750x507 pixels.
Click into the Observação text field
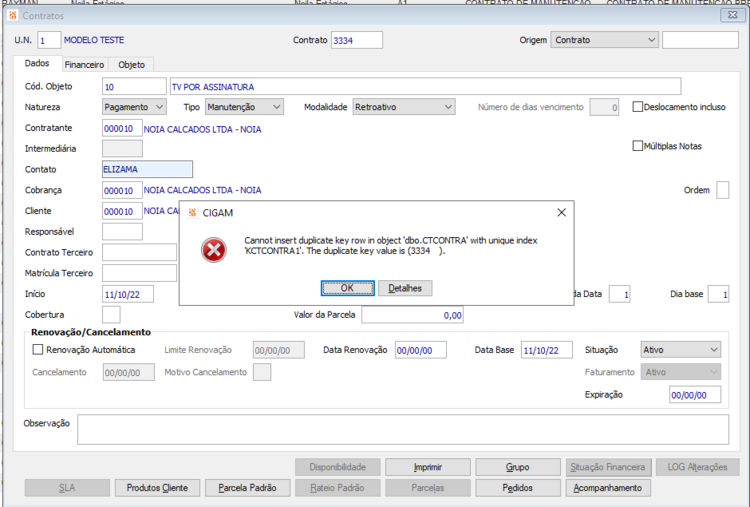[403, 430]
